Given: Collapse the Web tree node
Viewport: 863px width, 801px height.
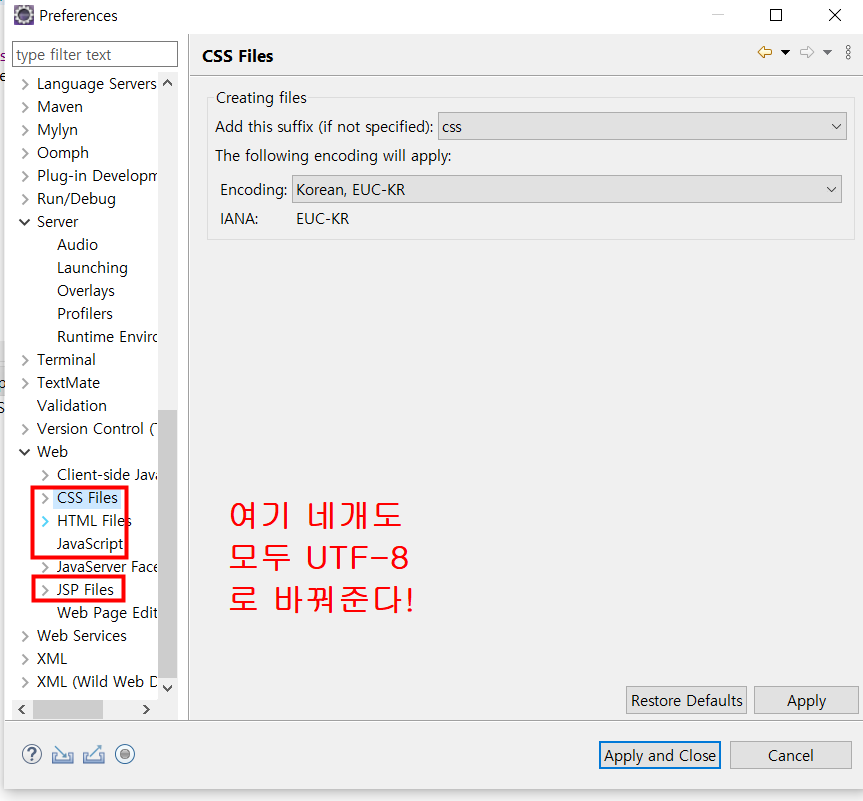Looking at the screenshot, I should pyautogui.click(x=25, y=452).
